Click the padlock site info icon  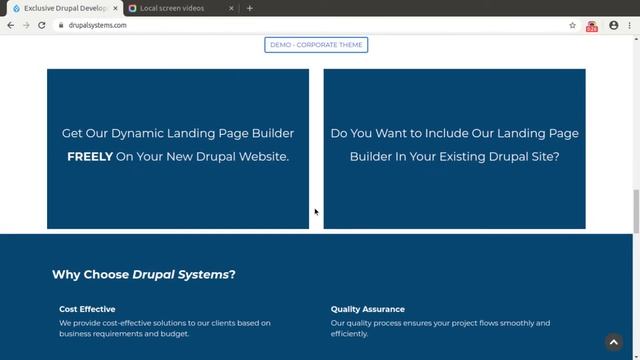(61, 25)
